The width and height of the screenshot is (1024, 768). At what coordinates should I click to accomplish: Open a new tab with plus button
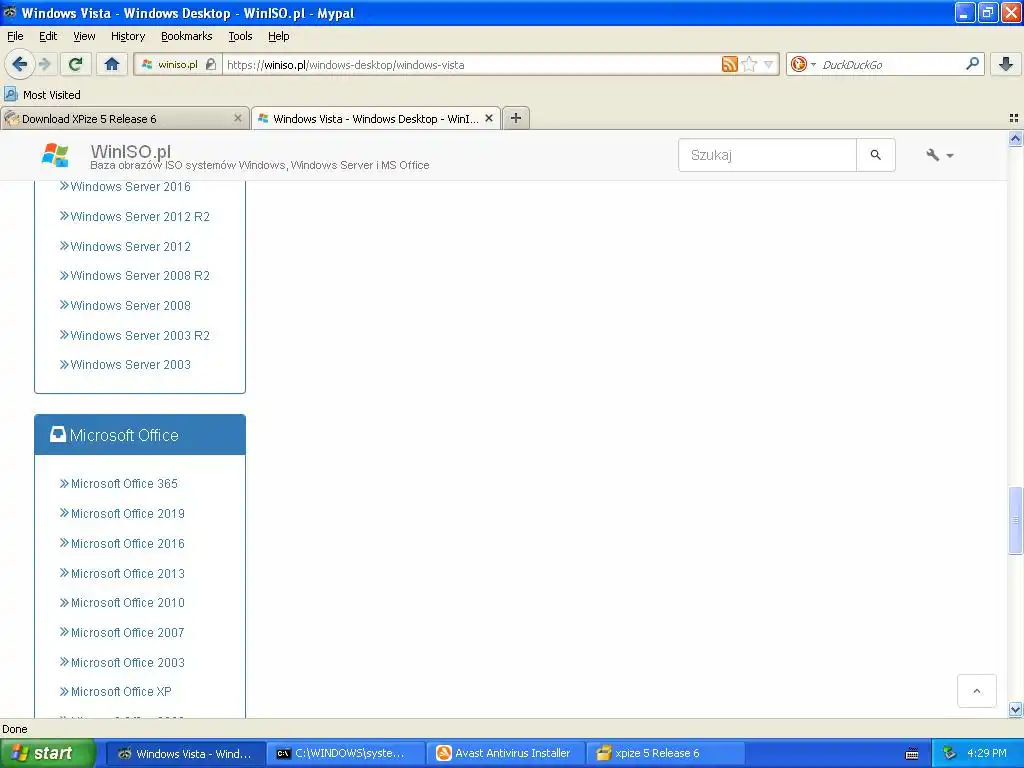pos(515,118)
